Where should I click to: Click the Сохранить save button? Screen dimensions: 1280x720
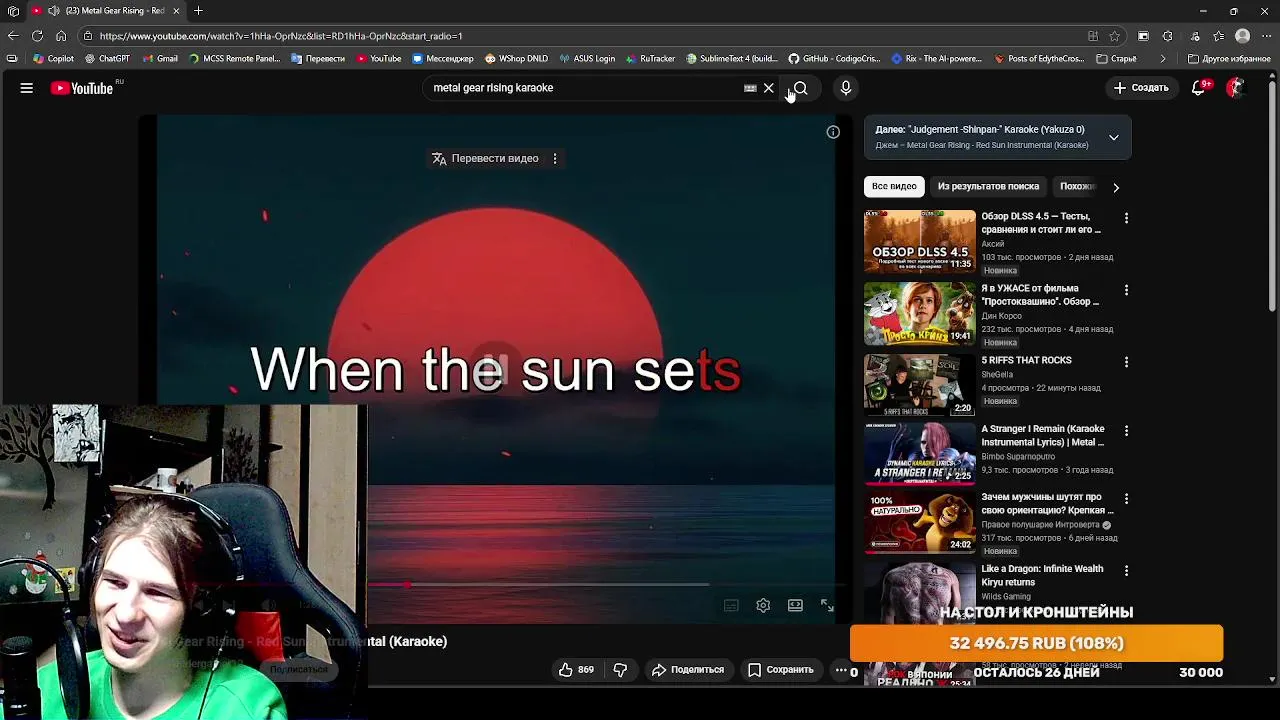(781, 670)
